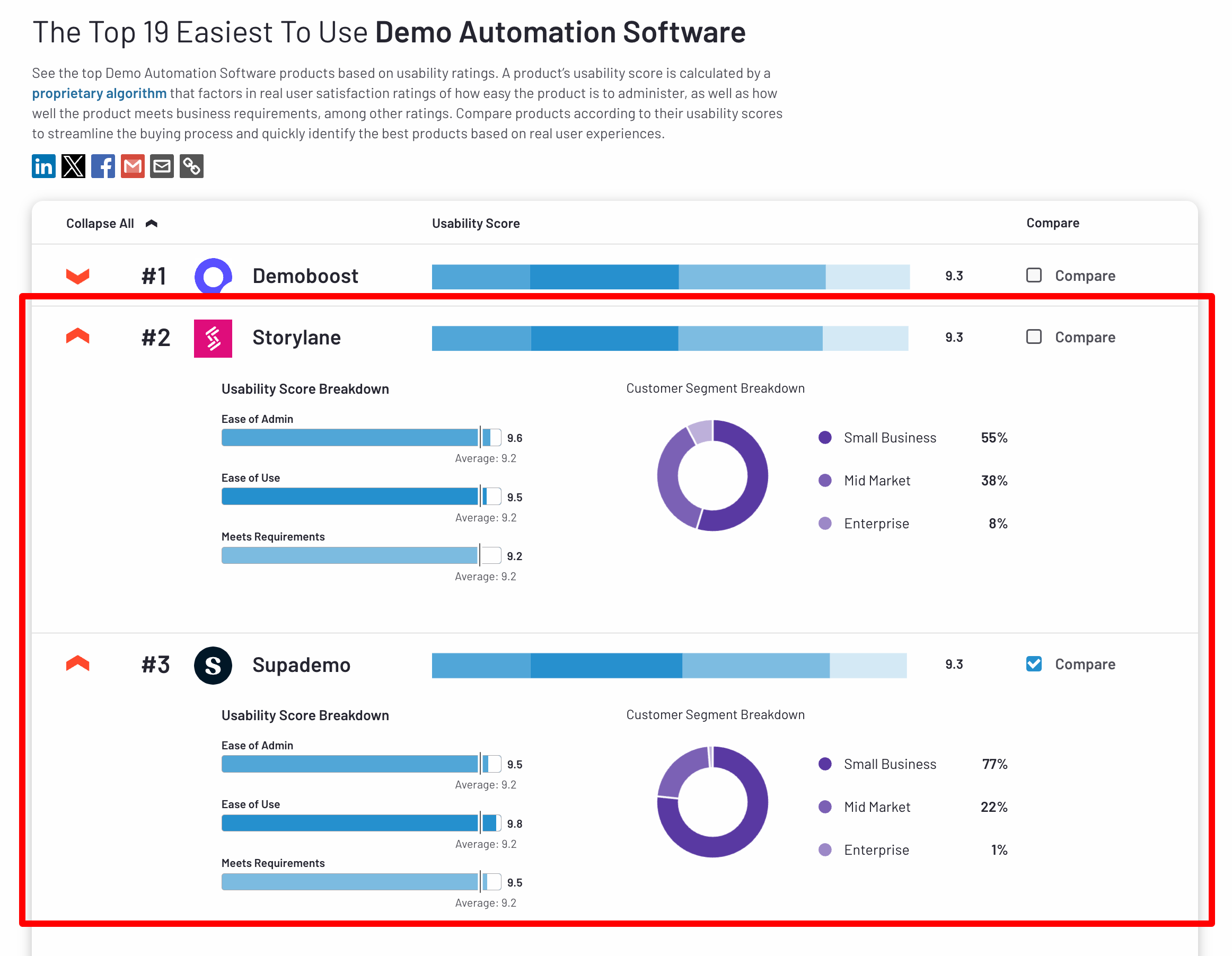Click Supademo's #3 rank number
This screenshot has height=956, width=1232.
pos(156,665)
